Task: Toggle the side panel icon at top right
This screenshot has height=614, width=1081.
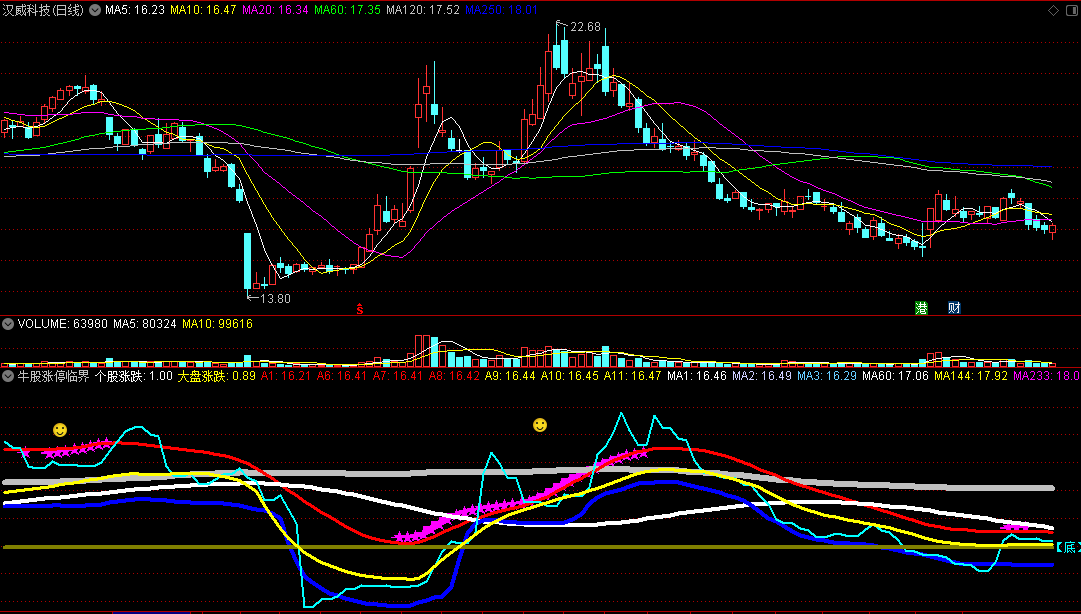Action: [x=1072, y=10]
